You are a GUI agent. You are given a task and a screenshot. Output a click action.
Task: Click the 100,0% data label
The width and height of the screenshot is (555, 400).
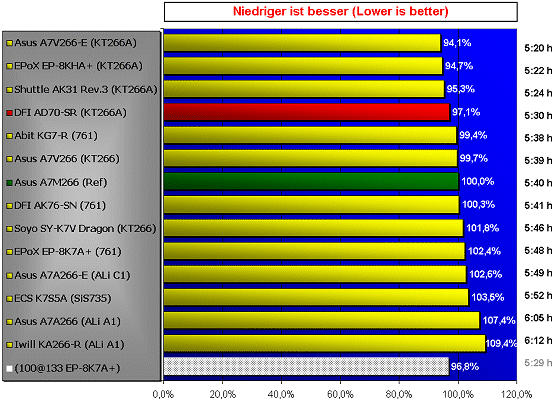478,182
